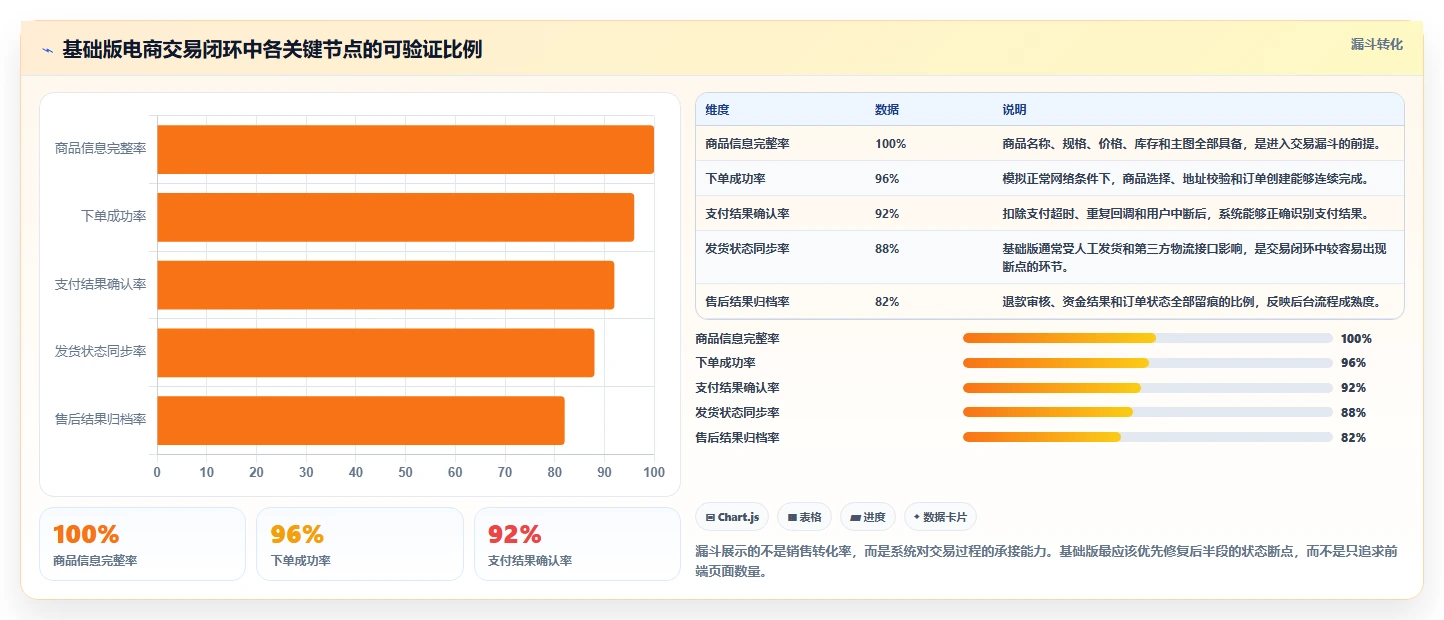Select the 数据卡片 chip
The image size is (1444, 620).
940,517
